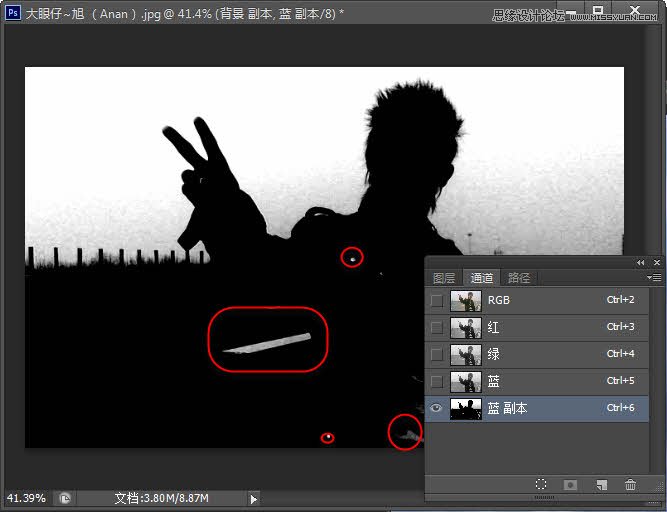
Task: Create a new channel with the page icon
Action: pos(601,484)
